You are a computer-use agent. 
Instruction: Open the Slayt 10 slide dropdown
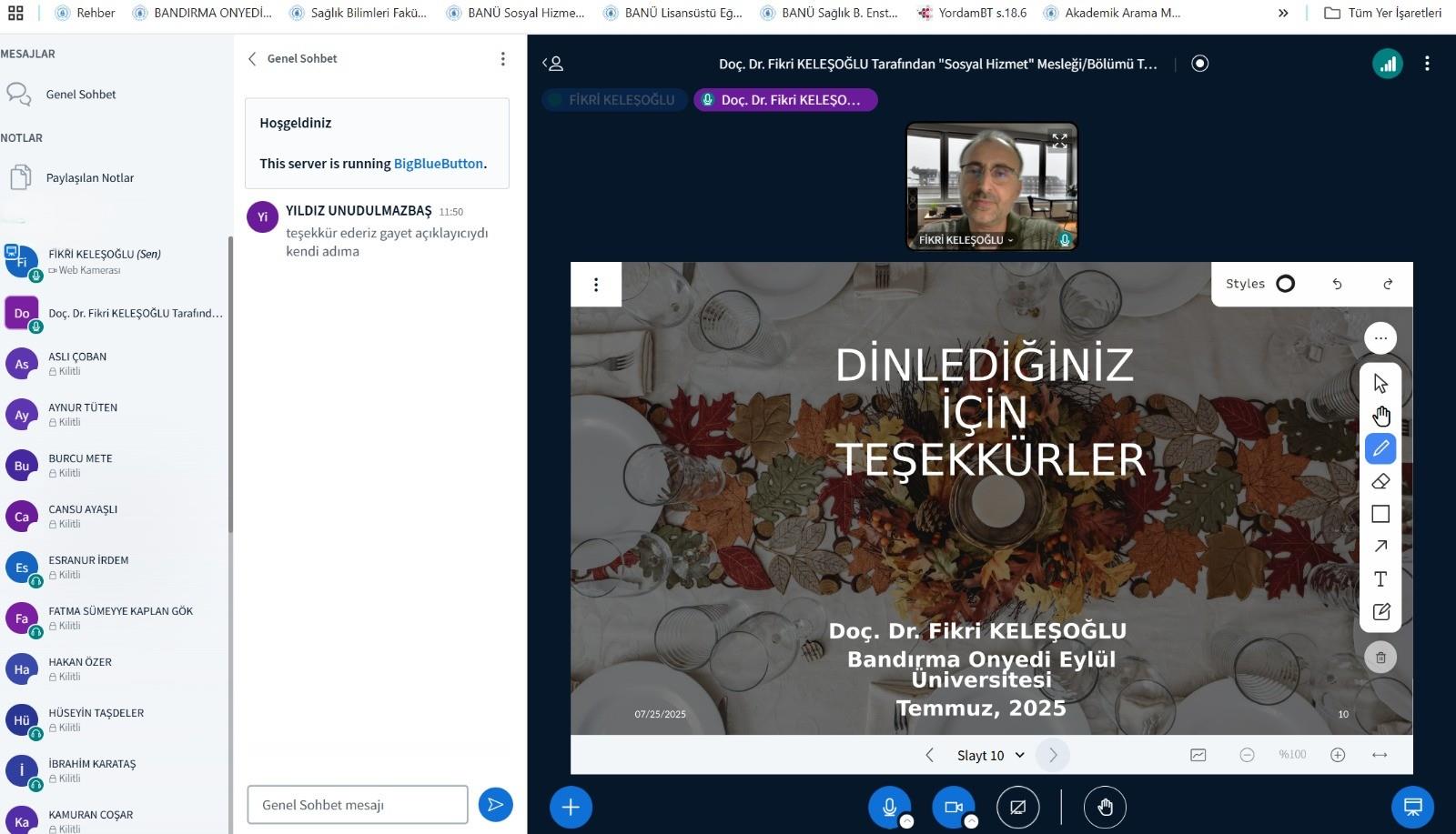[991, 755]
